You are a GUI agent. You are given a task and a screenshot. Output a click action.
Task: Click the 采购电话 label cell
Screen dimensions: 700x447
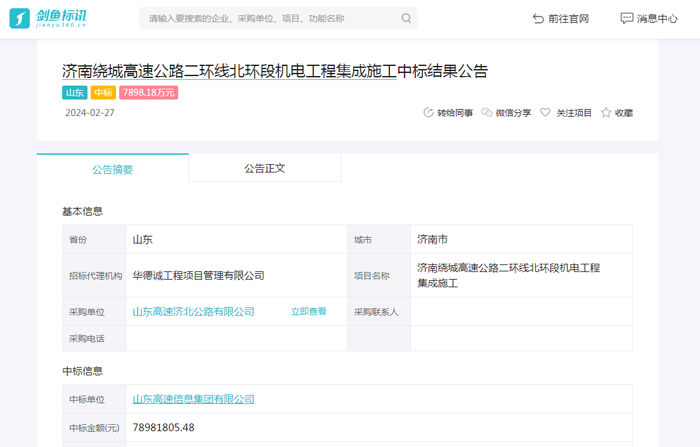point(94,338)
